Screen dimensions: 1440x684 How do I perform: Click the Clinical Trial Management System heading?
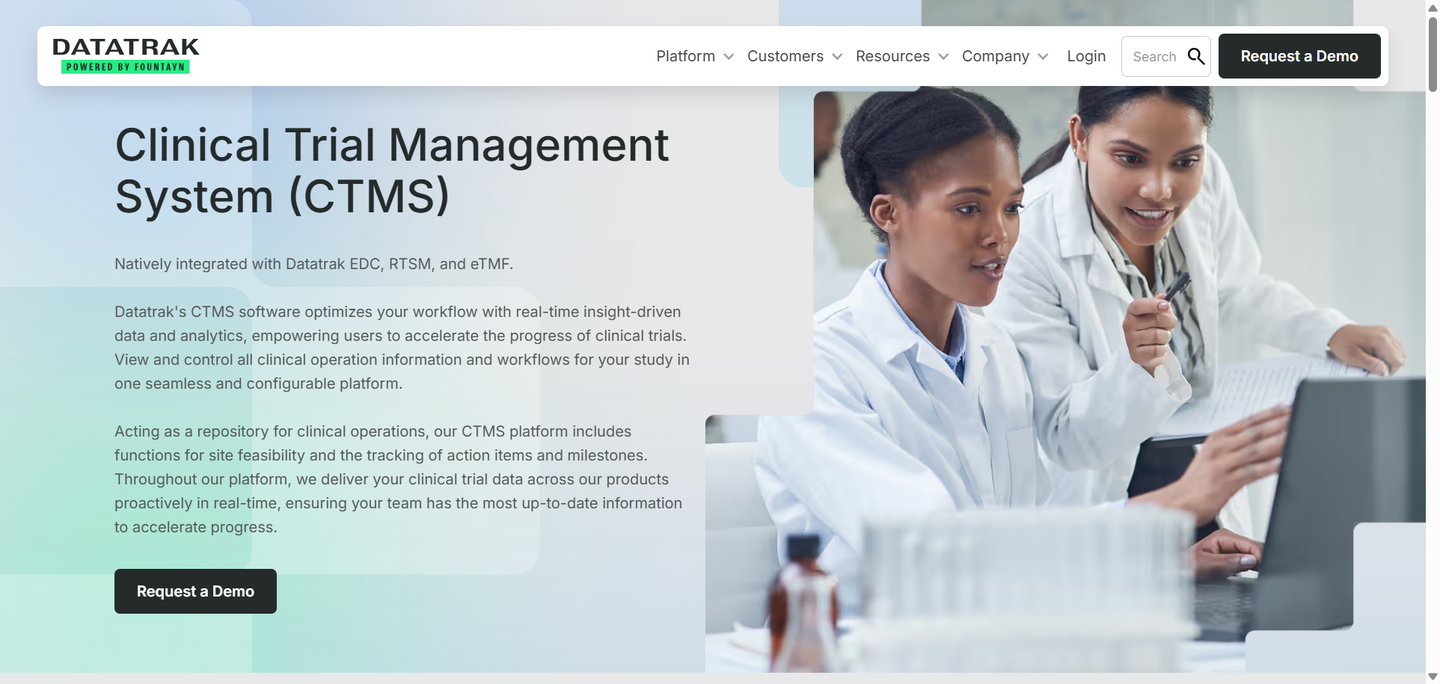(x=392, y=170)
